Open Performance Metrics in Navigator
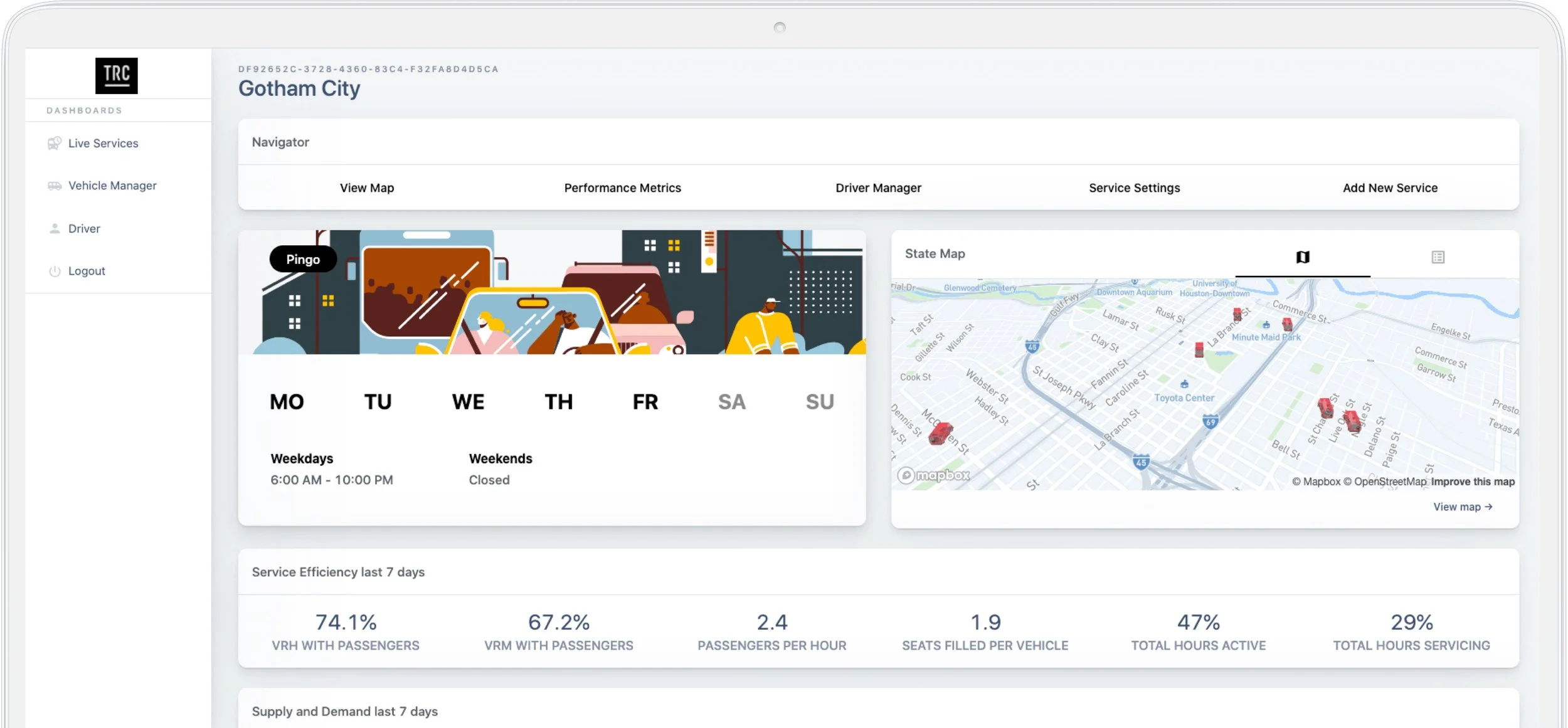 pos(622,188)
